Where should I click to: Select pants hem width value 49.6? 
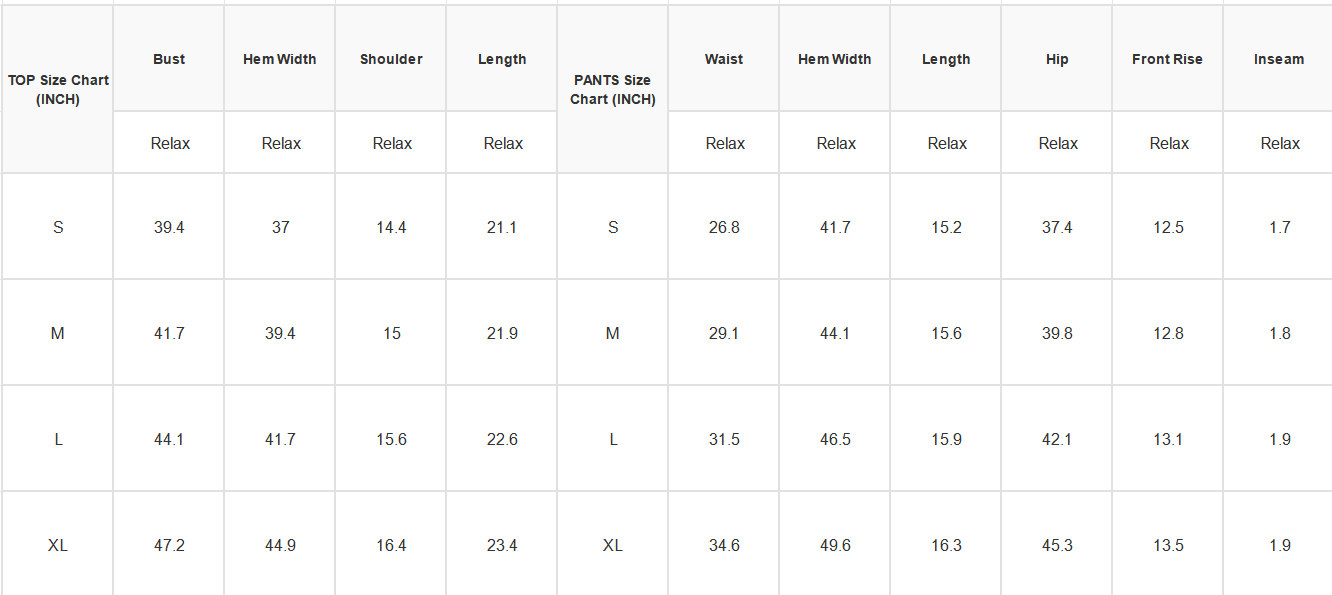coord(835,545)
